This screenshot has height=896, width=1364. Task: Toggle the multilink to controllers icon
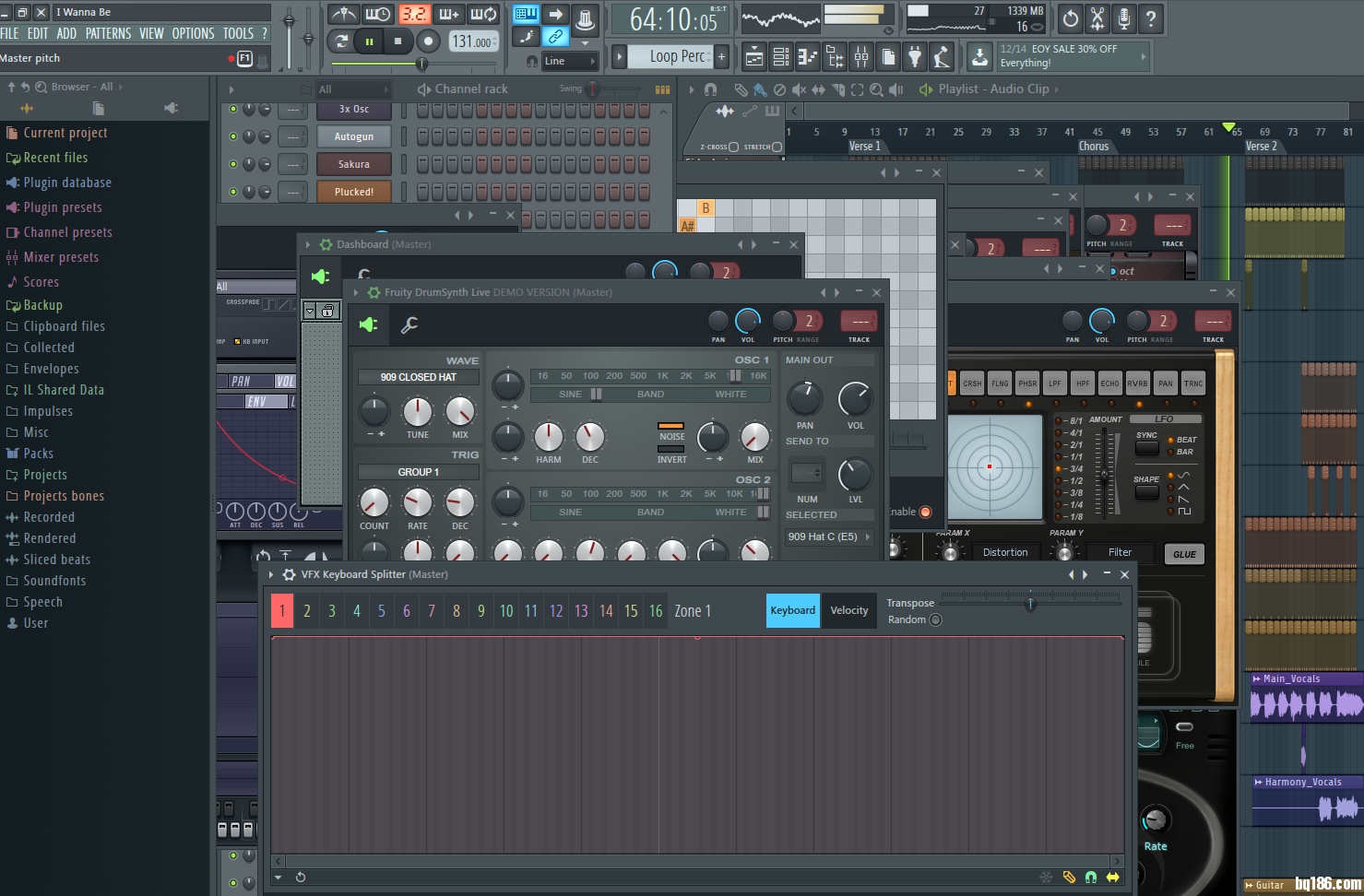[x=555, y=37]
